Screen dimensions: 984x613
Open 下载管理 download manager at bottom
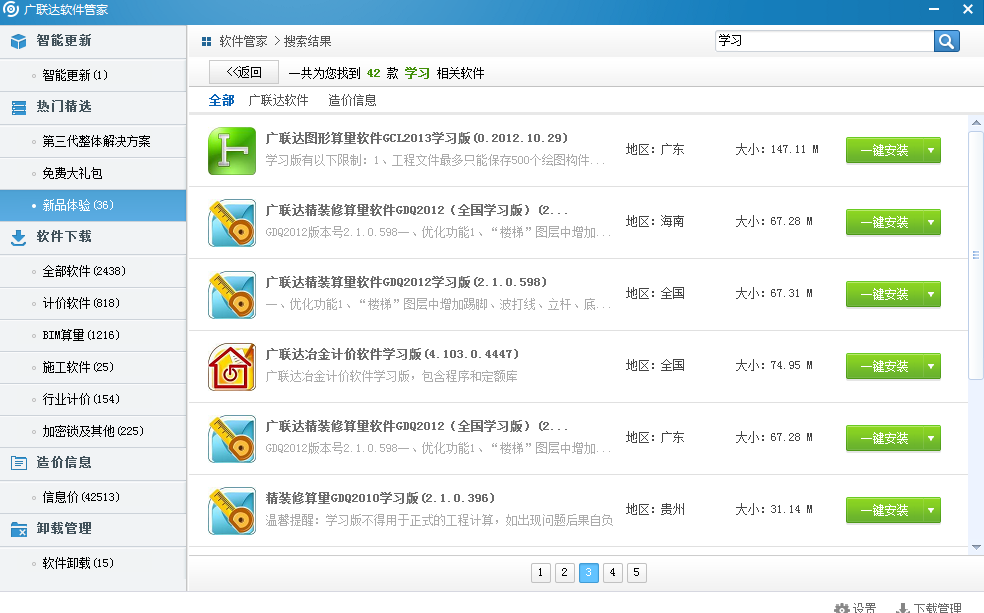[x=929, y=607]
